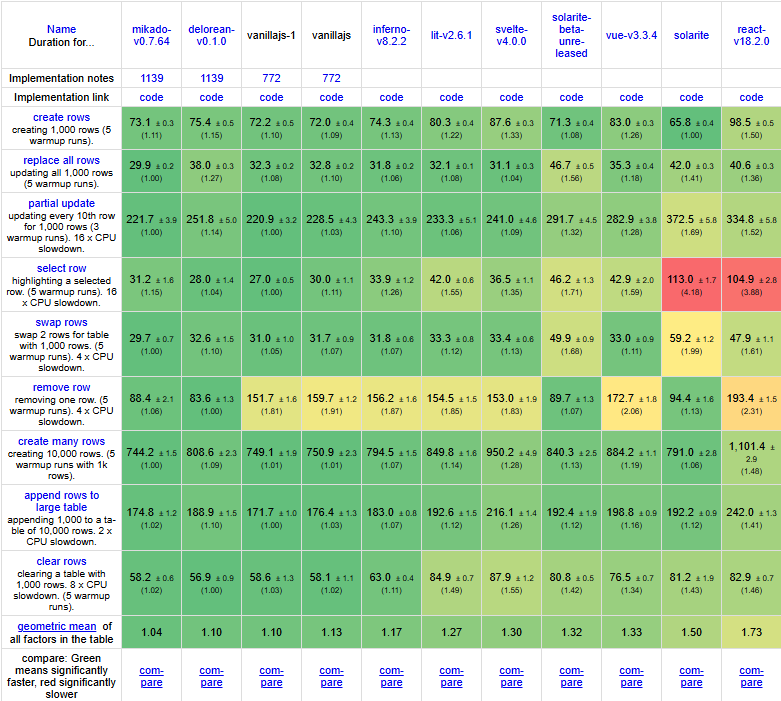Click the 1,101.4 create many rows cell
Screen dimensions: 781x701
click(x=751, y=458)
